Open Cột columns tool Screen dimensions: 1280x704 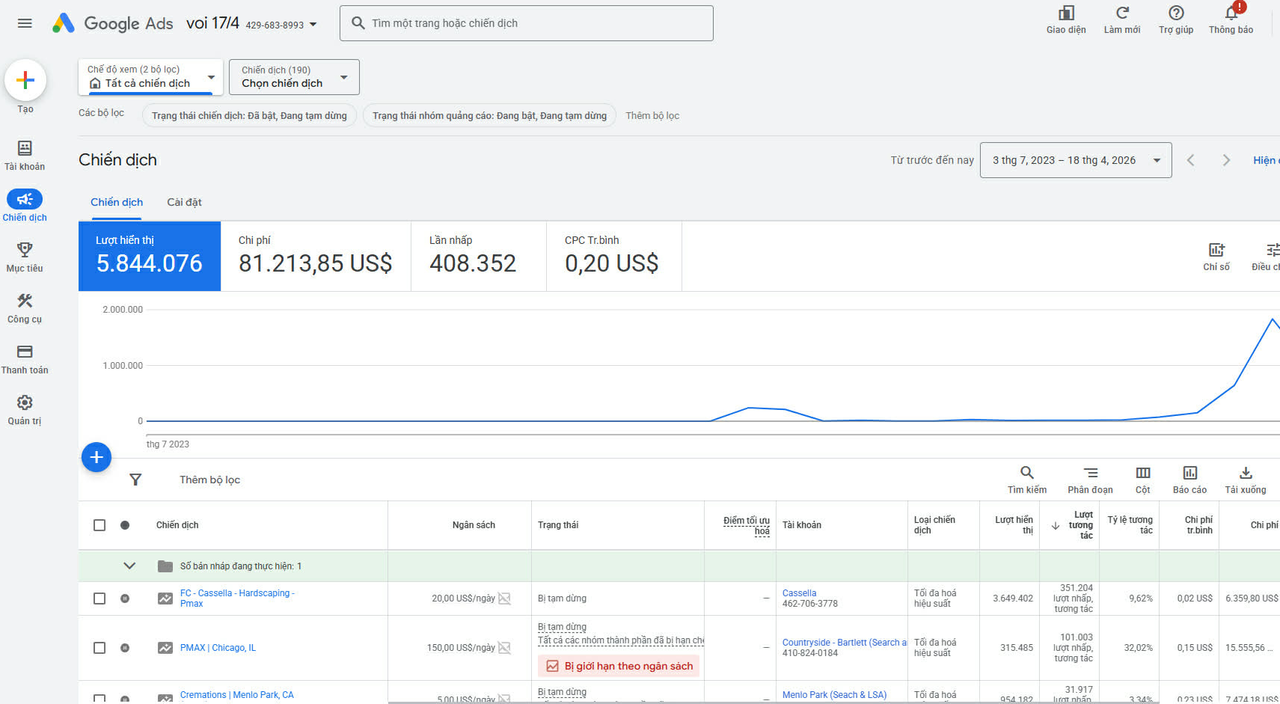point(1143,480)
